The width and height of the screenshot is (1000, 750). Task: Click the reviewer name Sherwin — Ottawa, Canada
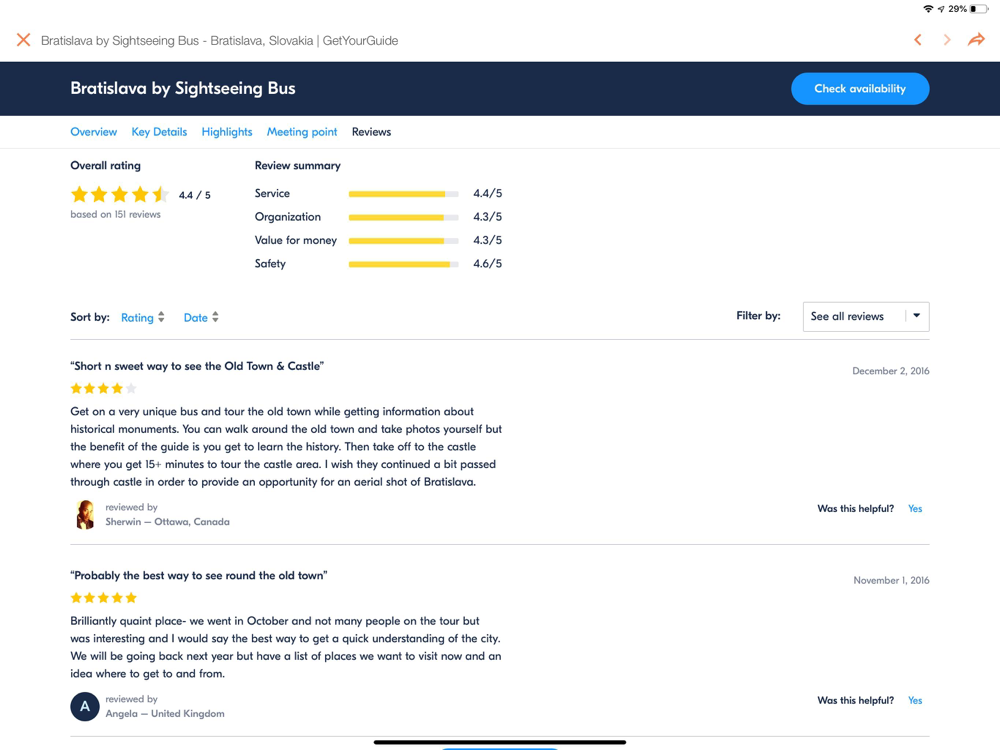tap(167, 522)
